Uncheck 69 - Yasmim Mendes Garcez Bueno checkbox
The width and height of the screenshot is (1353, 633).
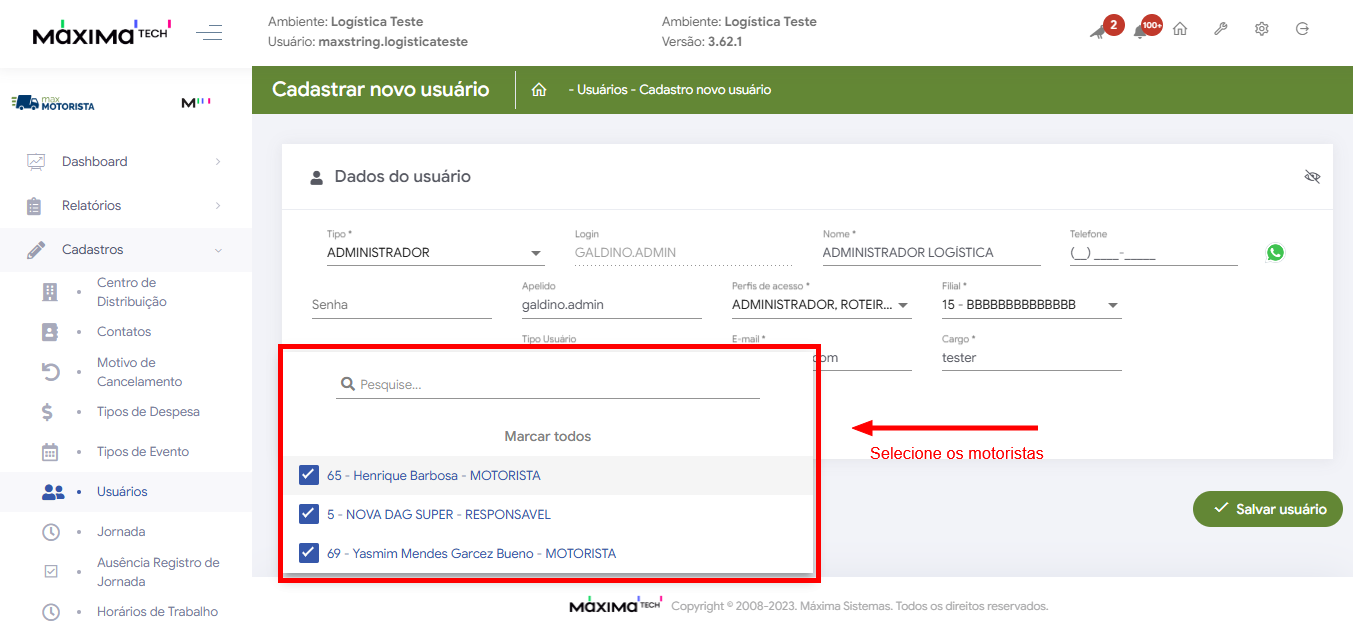tap(309, 553)
